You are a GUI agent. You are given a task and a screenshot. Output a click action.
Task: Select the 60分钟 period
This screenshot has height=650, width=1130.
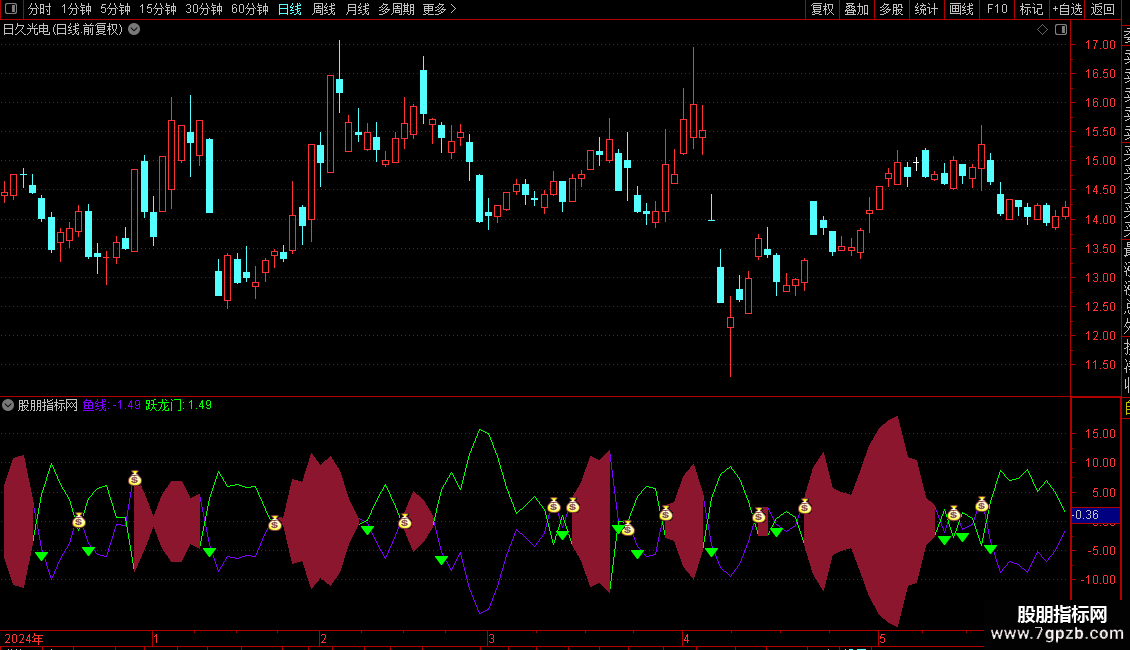click(x=250, y=9)
